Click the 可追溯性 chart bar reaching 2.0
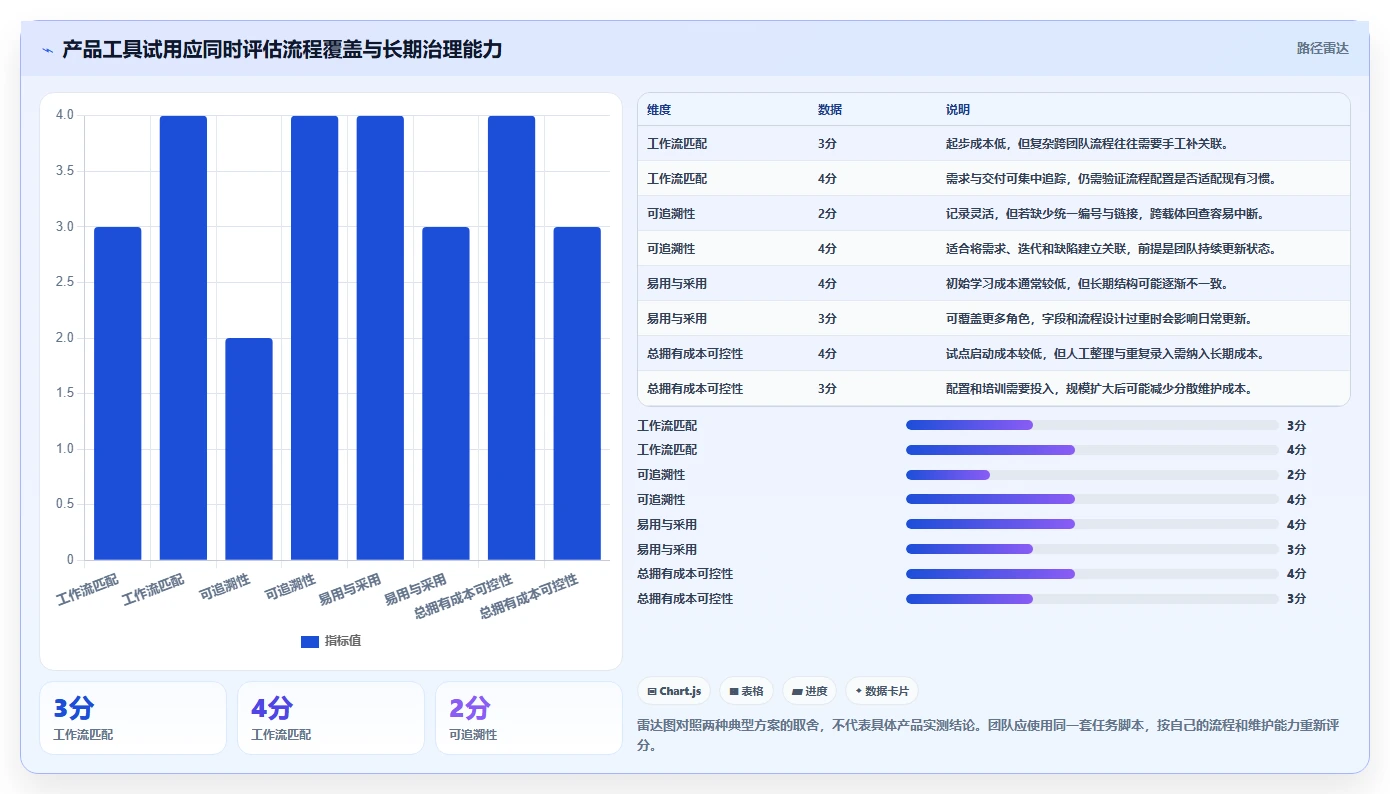Viewport: 1390px width, 794px height. [x=249, y=449]
